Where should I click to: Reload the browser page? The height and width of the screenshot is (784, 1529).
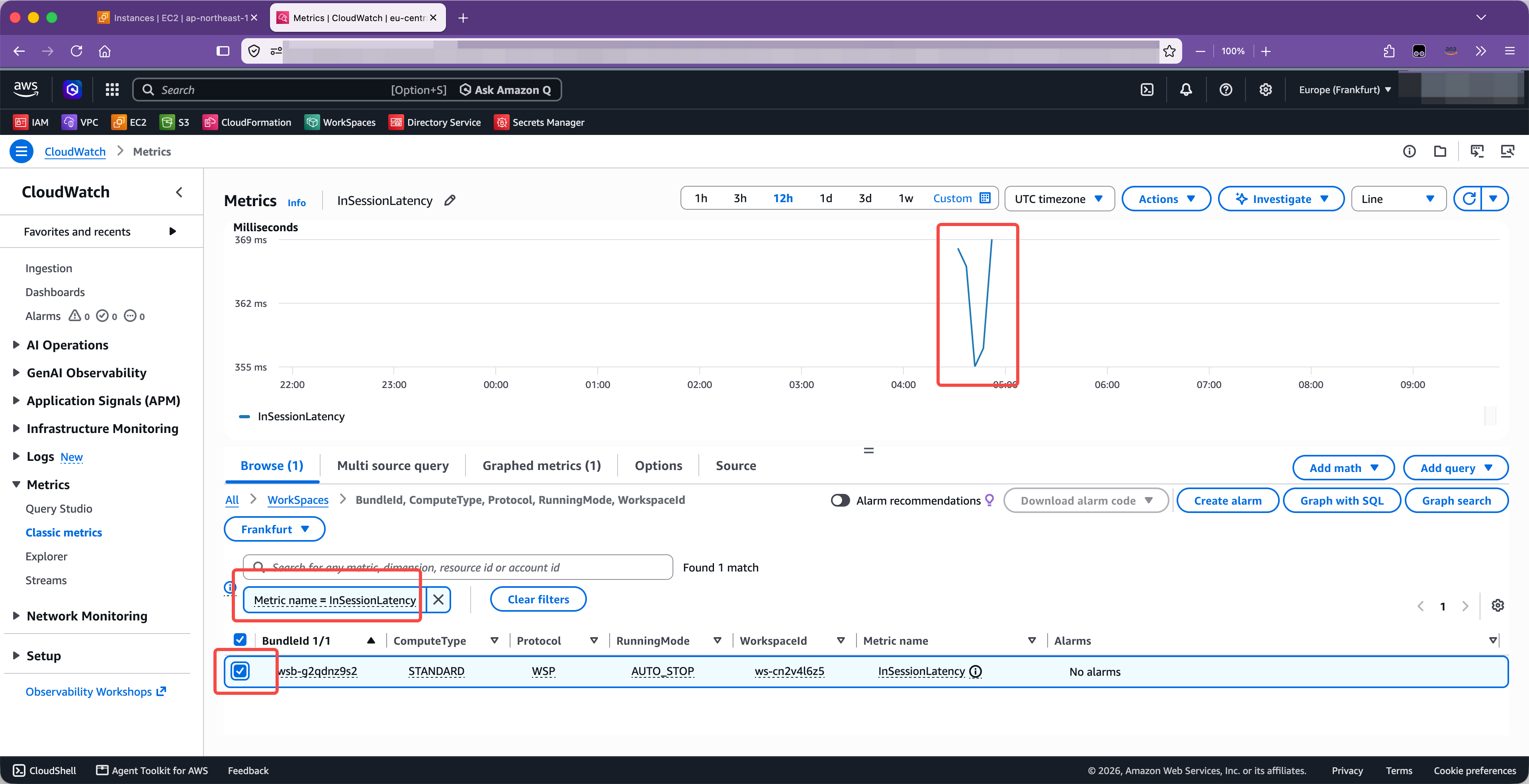tap(76, 51)
